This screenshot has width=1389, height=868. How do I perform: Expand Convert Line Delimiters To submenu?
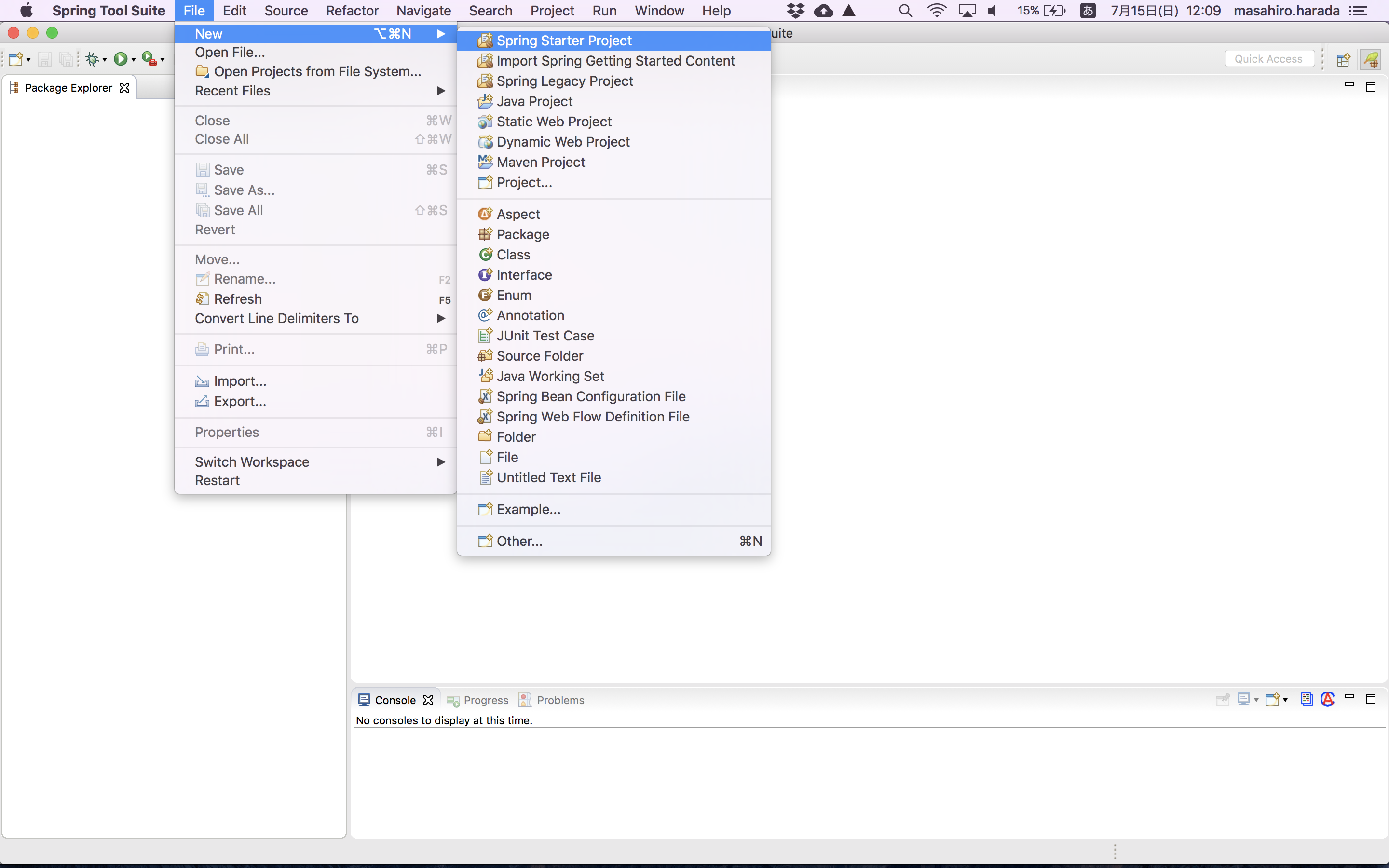click(316, 318)
